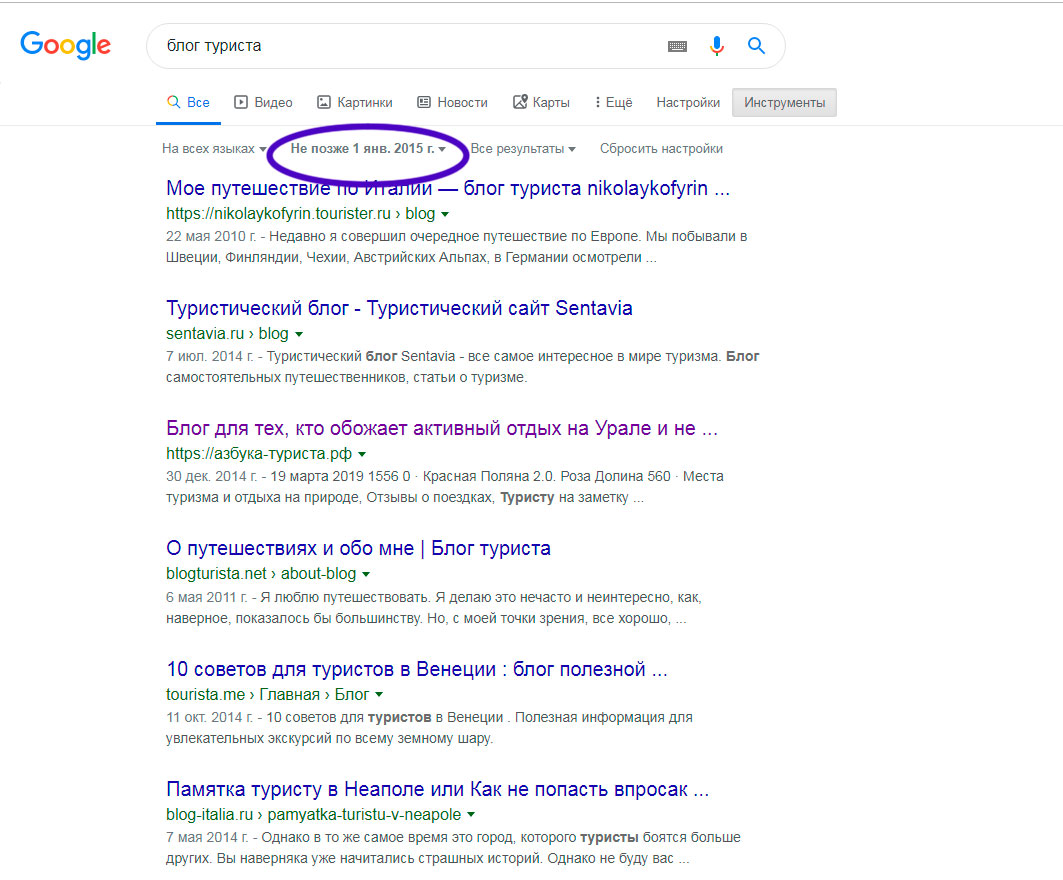Expand the Все результаты dropdown

point(523,148)
